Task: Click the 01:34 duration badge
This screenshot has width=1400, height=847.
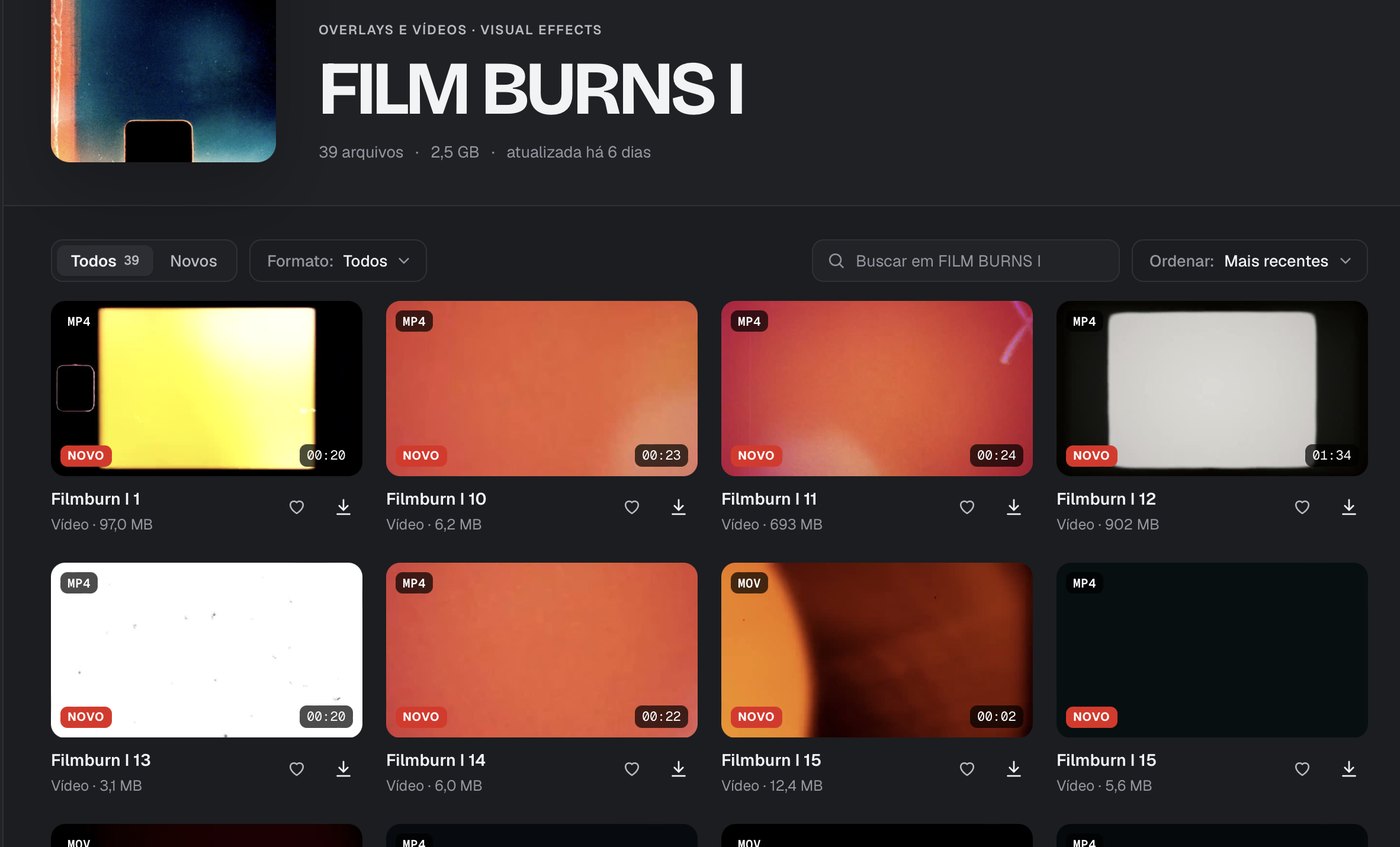Action: (x=1331, y=455)
